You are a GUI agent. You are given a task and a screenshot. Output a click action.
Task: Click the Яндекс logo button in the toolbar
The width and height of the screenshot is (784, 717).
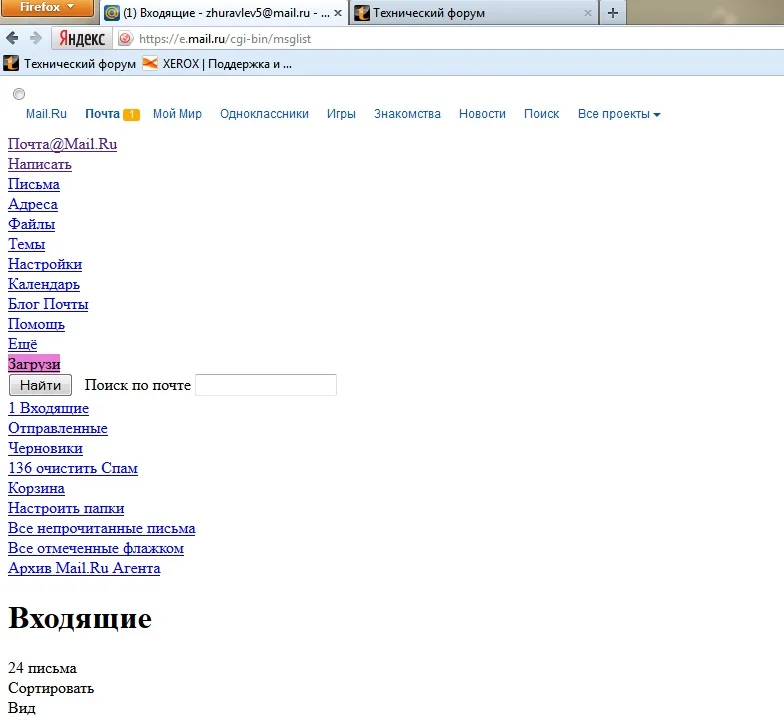(82, 38)
